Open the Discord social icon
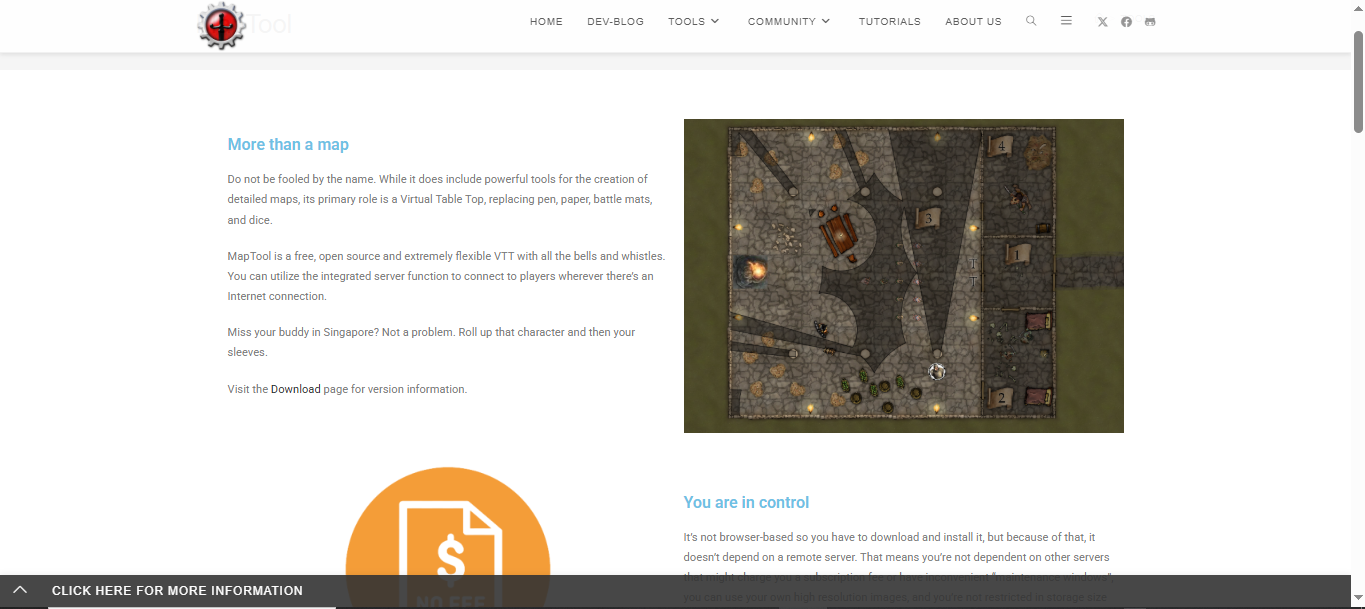 1150,22
